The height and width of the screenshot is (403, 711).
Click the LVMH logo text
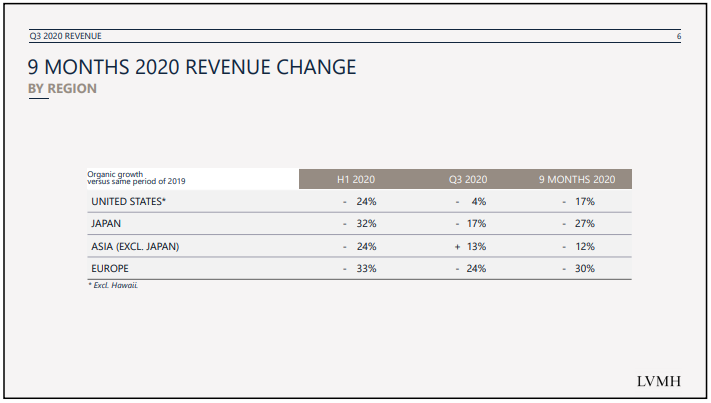tap(659, 382)
